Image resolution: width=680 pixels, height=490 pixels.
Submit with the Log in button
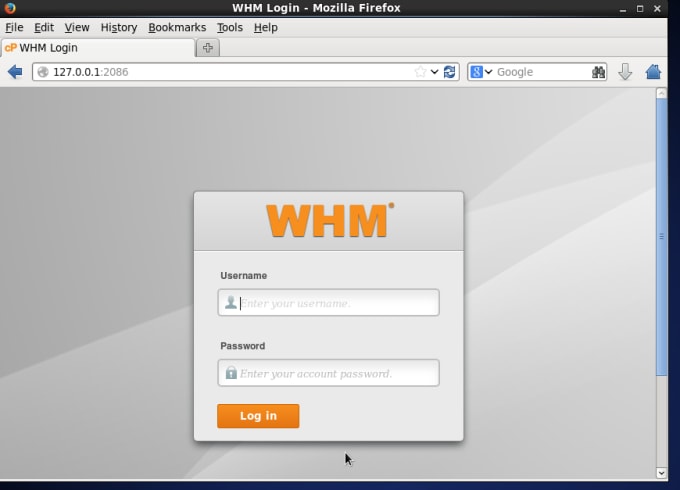pyautogui.click(x=258, y=416)
